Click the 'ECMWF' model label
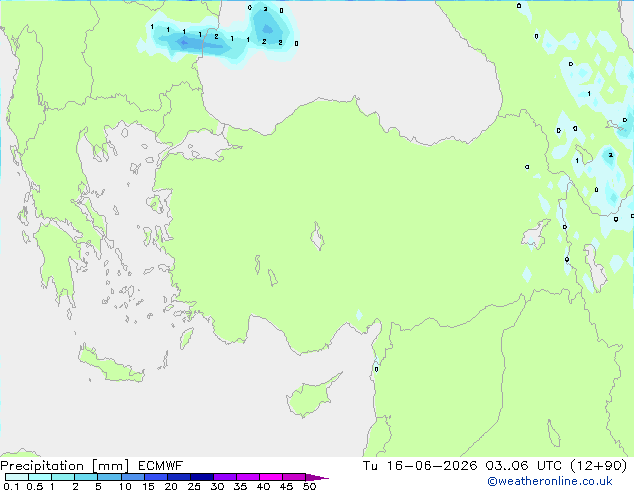This screenshot has width=634, height=490. [x=161, y=466]
